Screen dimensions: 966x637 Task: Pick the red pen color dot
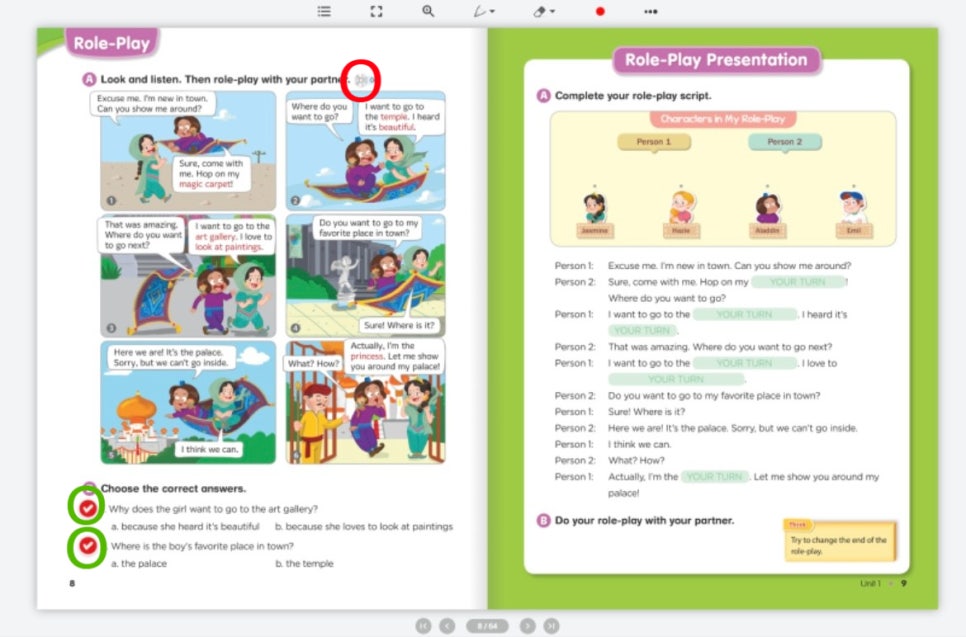click(x=600, y=11)
